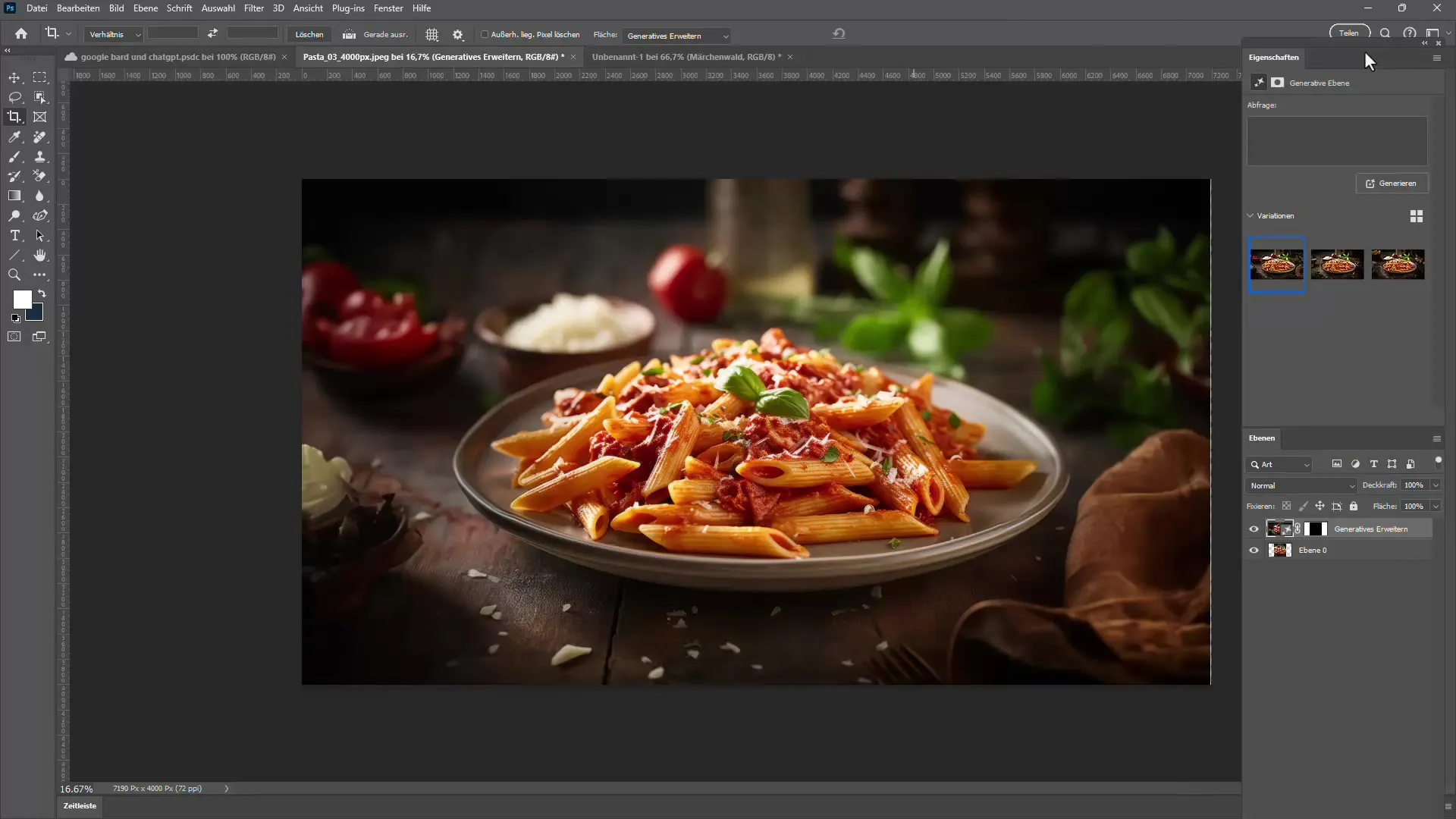
Task: Select the Lasso tool
Action: (x=14, y=97)
